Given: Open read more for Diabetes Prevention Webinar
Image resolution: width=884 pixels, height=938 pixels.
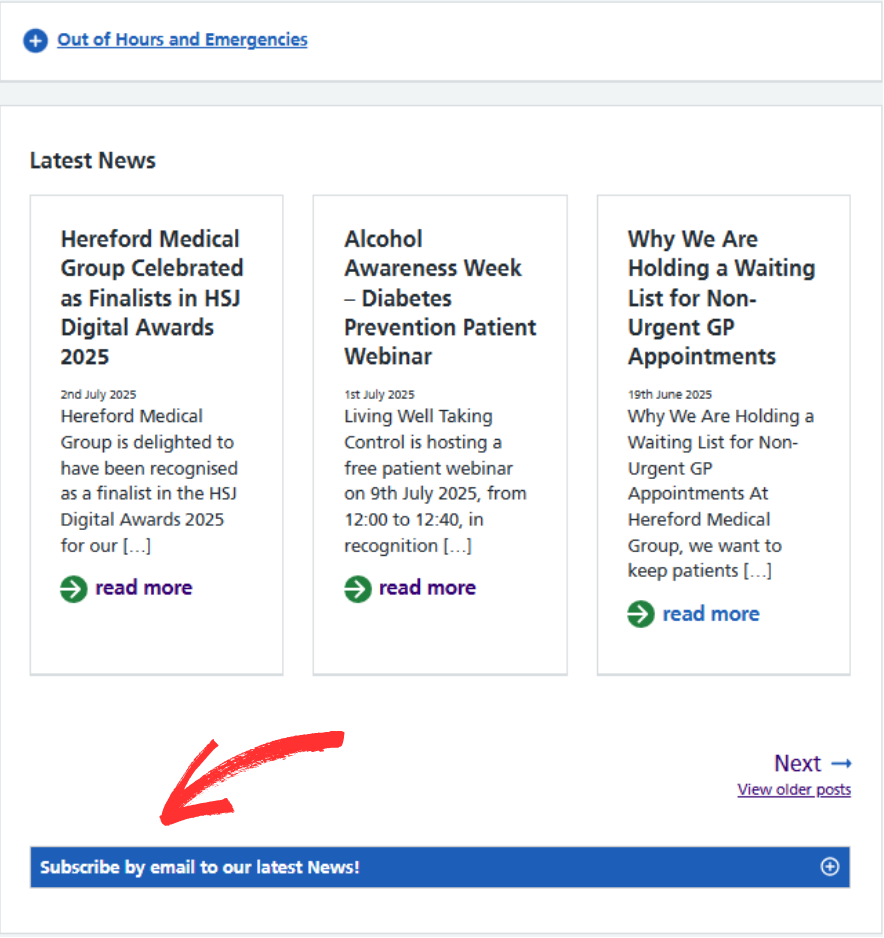Looking at the screenshot, I should tap(427, 588).
